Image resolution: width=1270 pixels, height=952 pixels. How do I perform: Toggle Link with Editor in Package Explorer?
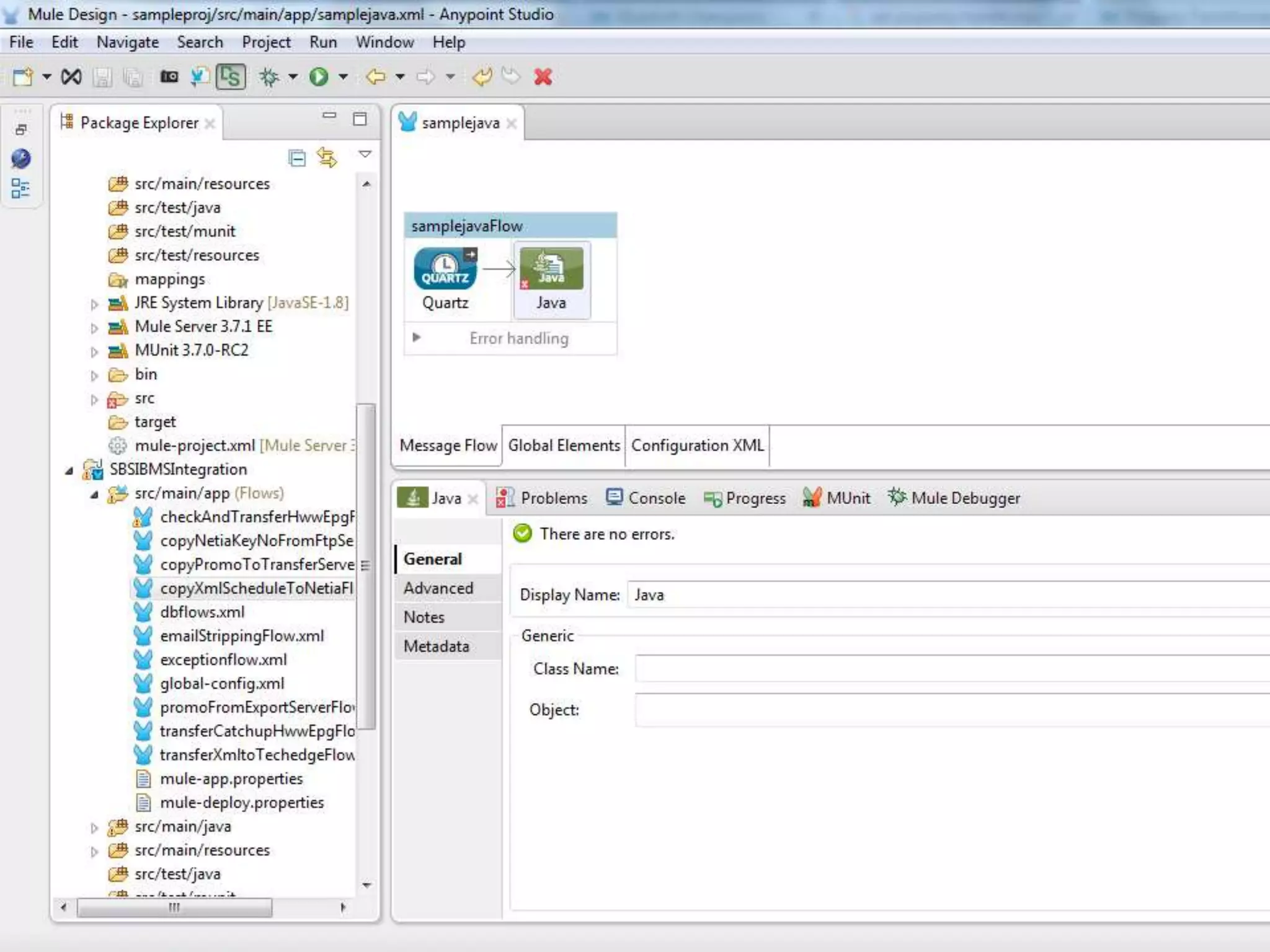click(x=327, y=158)
